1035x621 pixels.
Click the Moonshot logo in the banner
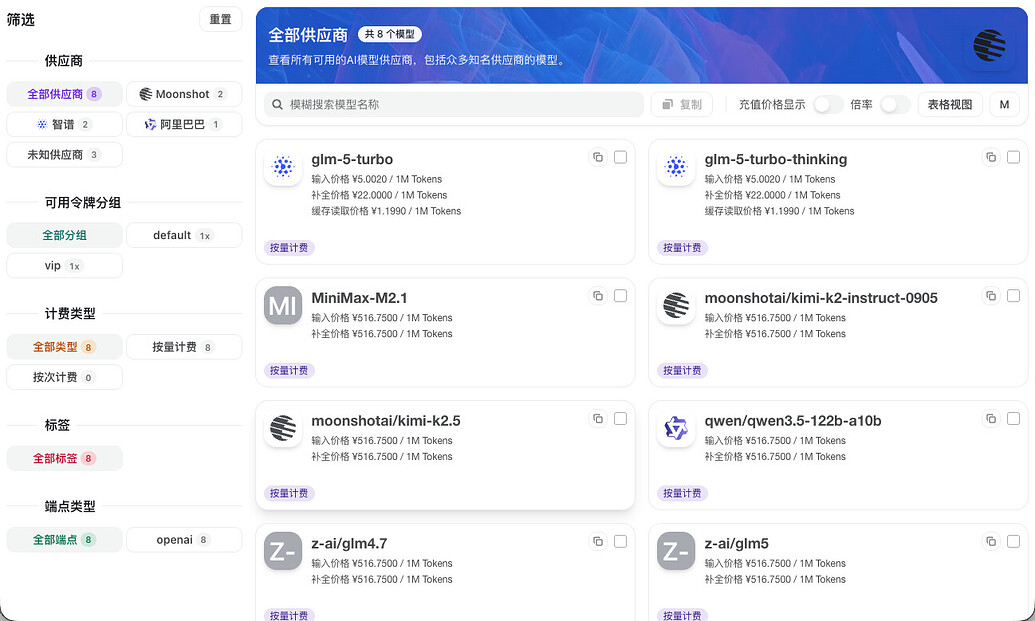tap(989, 46)
